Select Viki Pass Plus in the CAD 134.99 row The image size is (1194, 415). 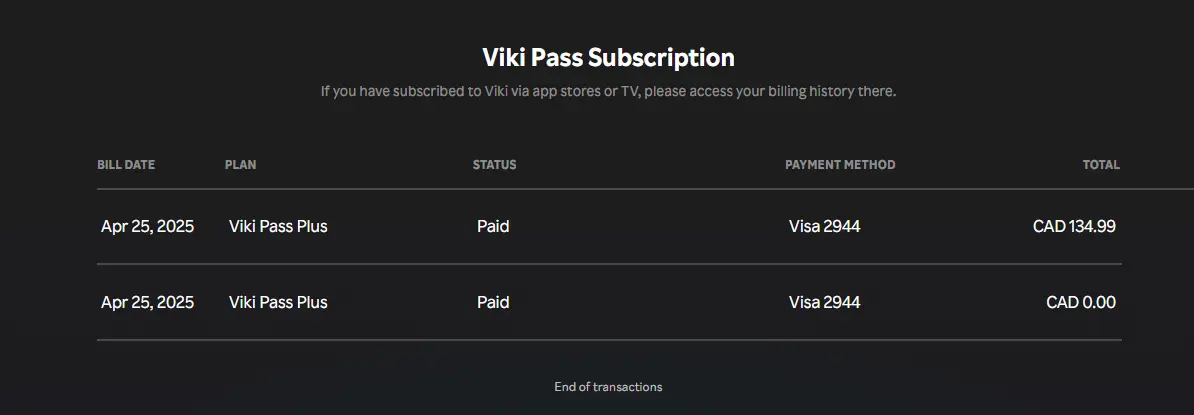click(x=278, y=226)
